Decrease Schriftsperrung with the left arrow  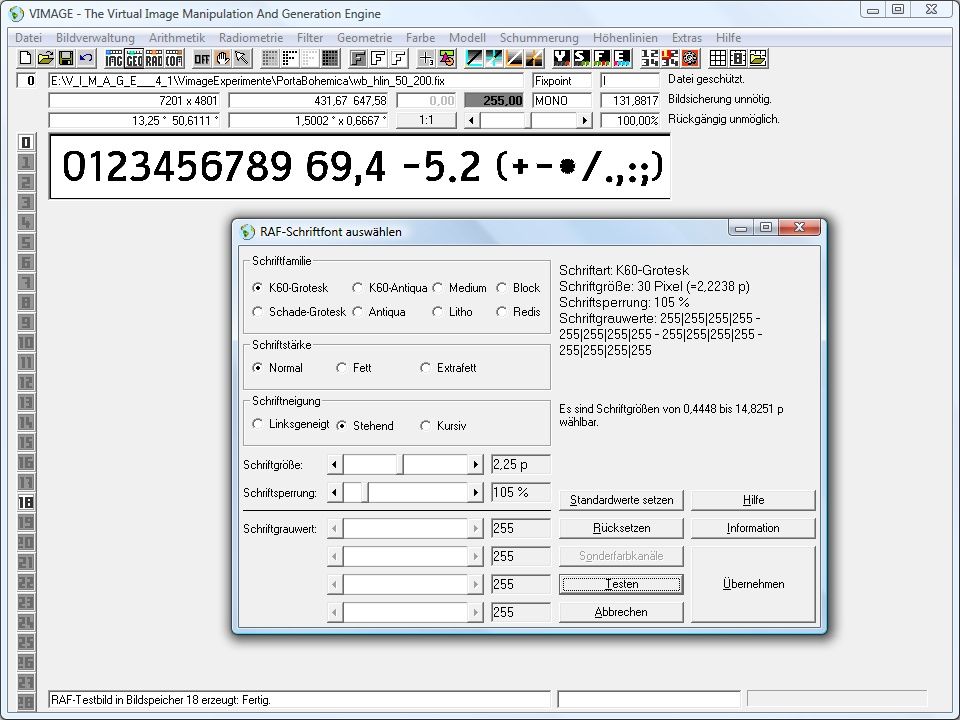[334, 493]
